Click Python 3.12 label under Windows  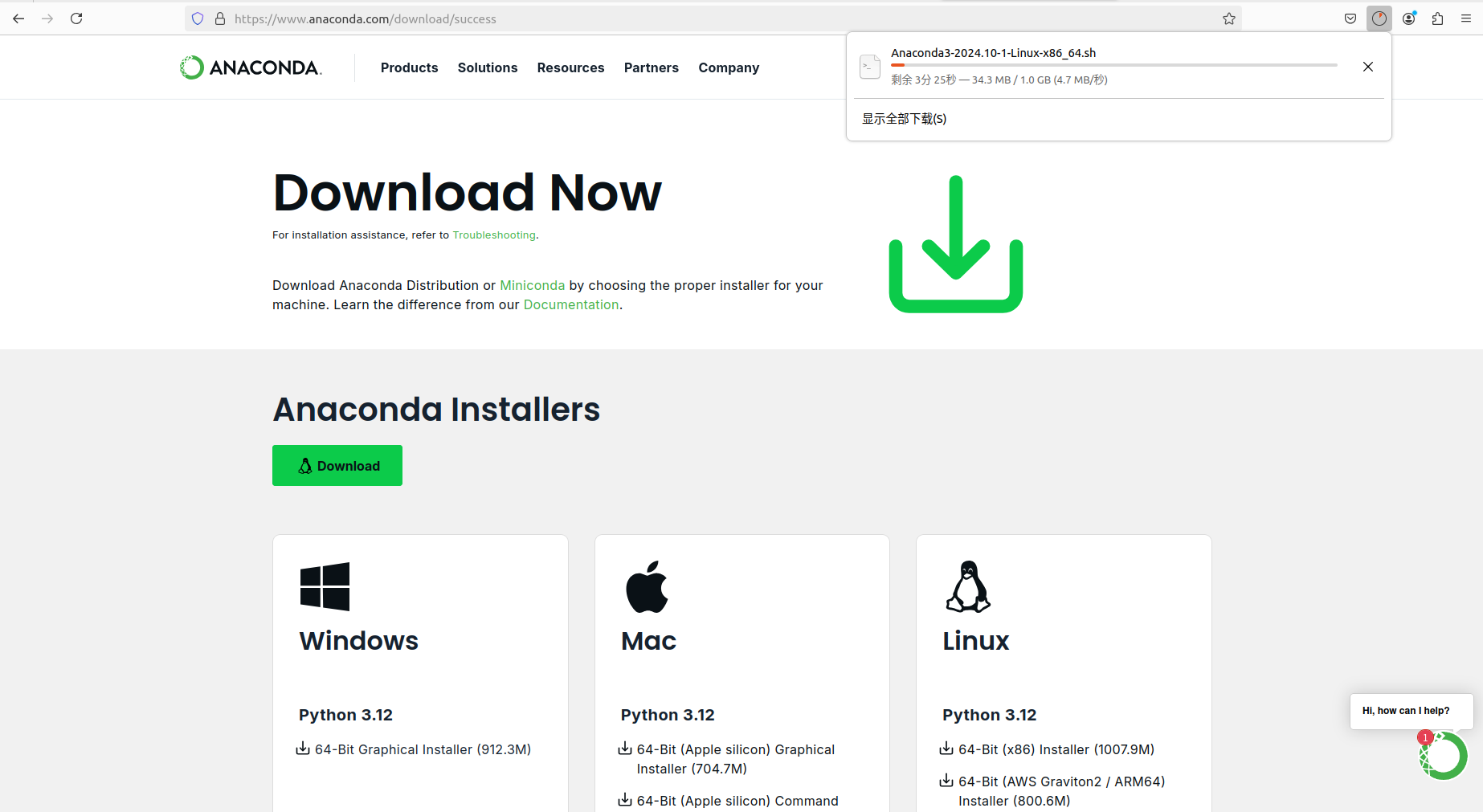tap(345, 715)
